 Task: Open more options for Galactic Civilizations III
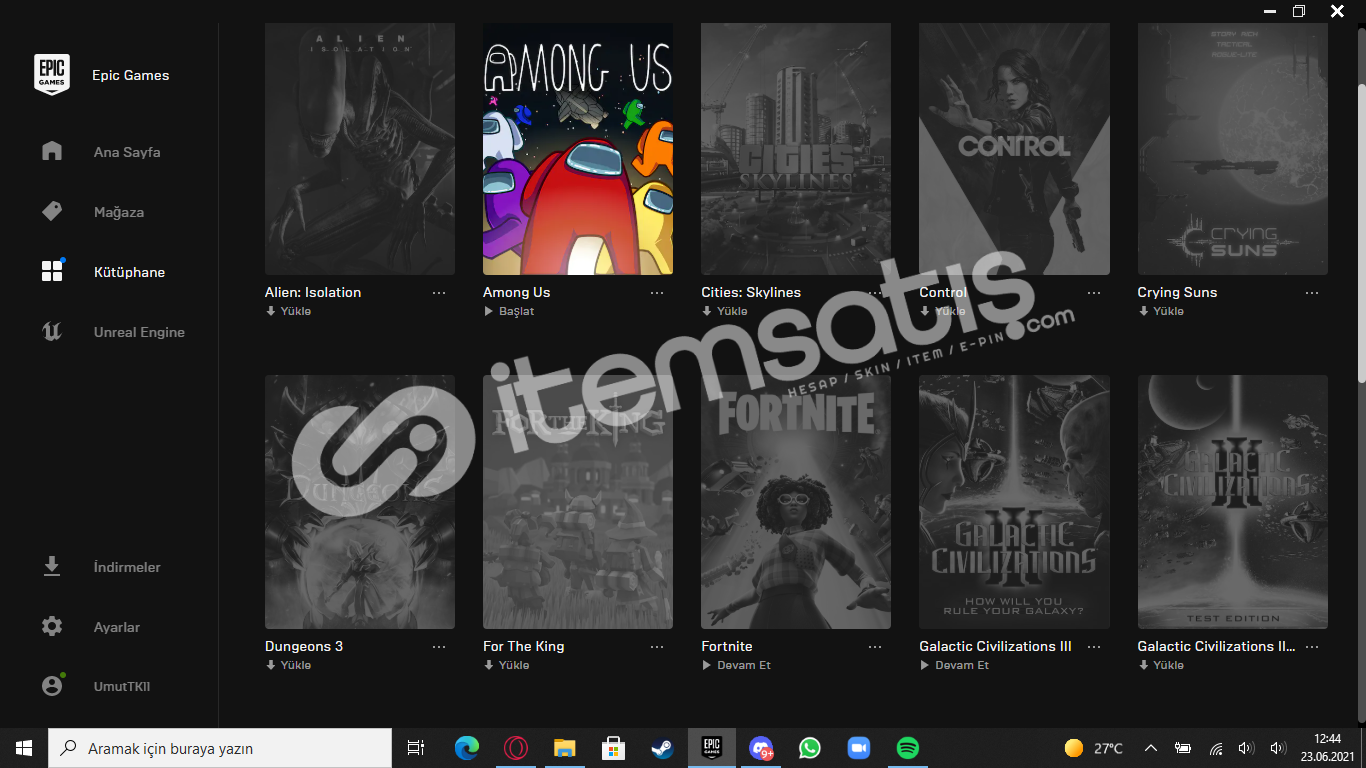1094,646
